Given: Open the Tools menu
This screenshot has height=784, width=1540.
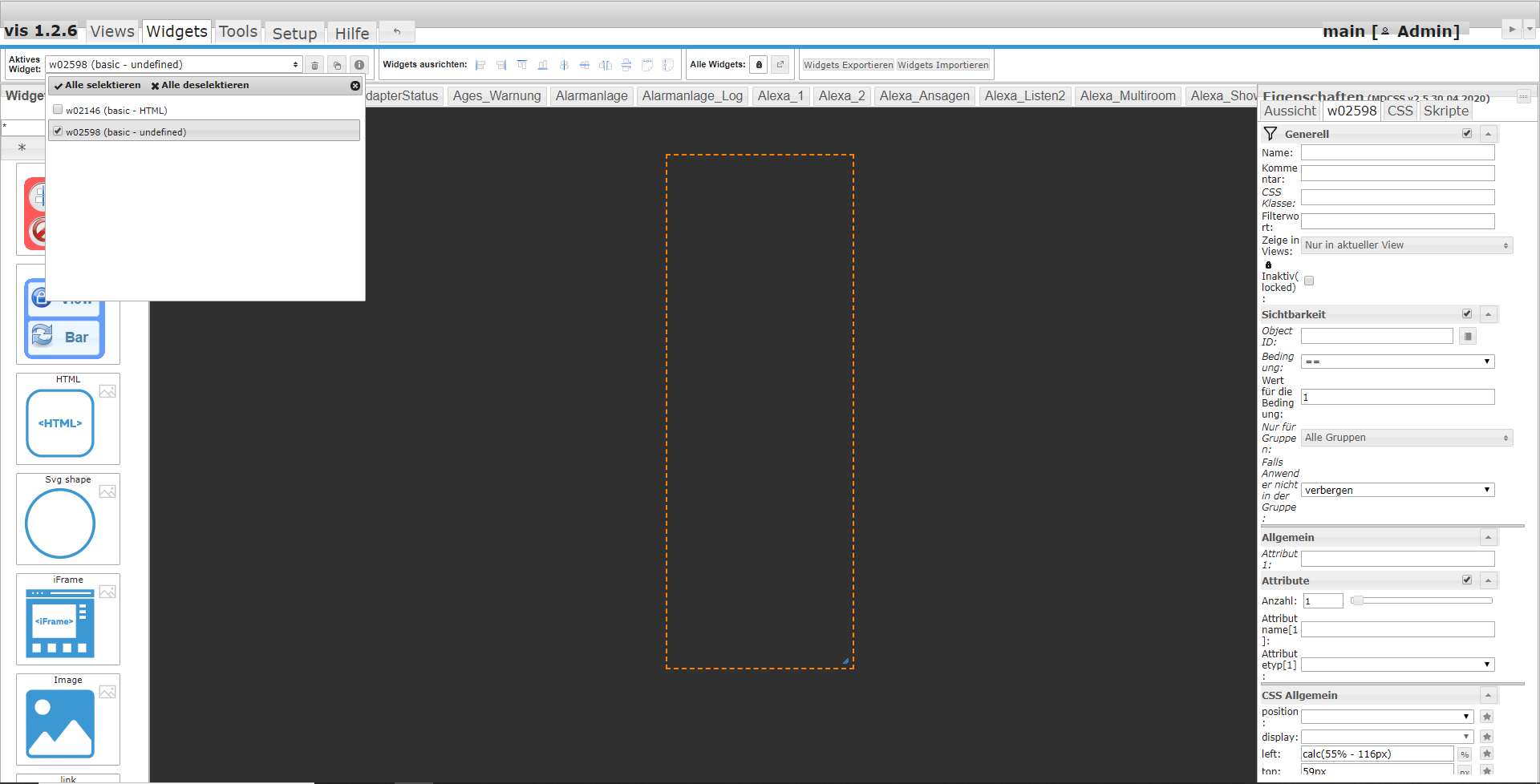Looking at the screenshot, I should 238,31.
